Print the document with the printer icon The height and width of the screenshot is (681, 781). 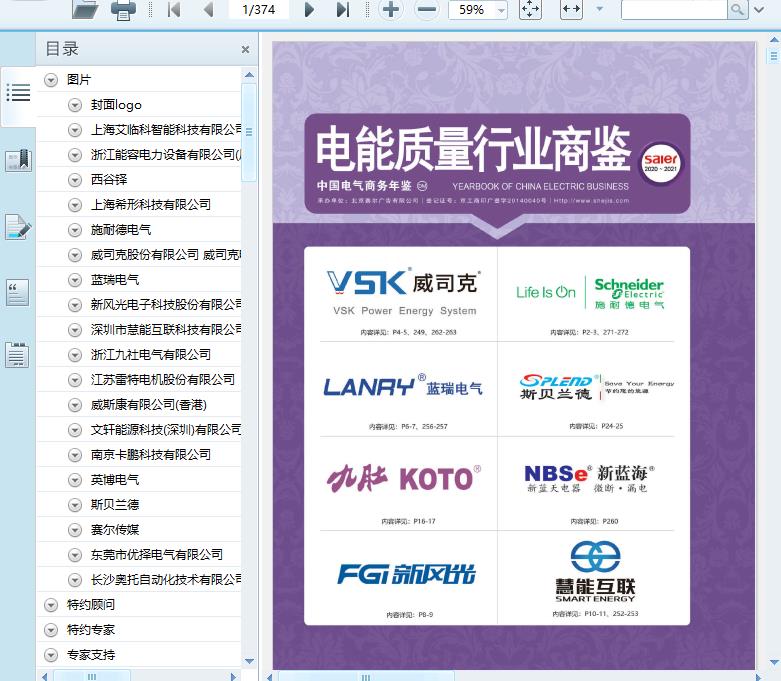[x=123, y=9]
